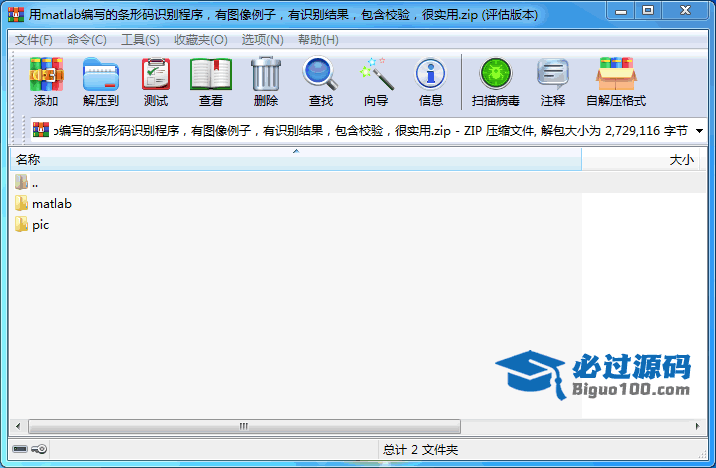Image resolution: width=716 pixels, height=468 pixels.
Task: Select the matlab folder icon
Action: point(21,203)
